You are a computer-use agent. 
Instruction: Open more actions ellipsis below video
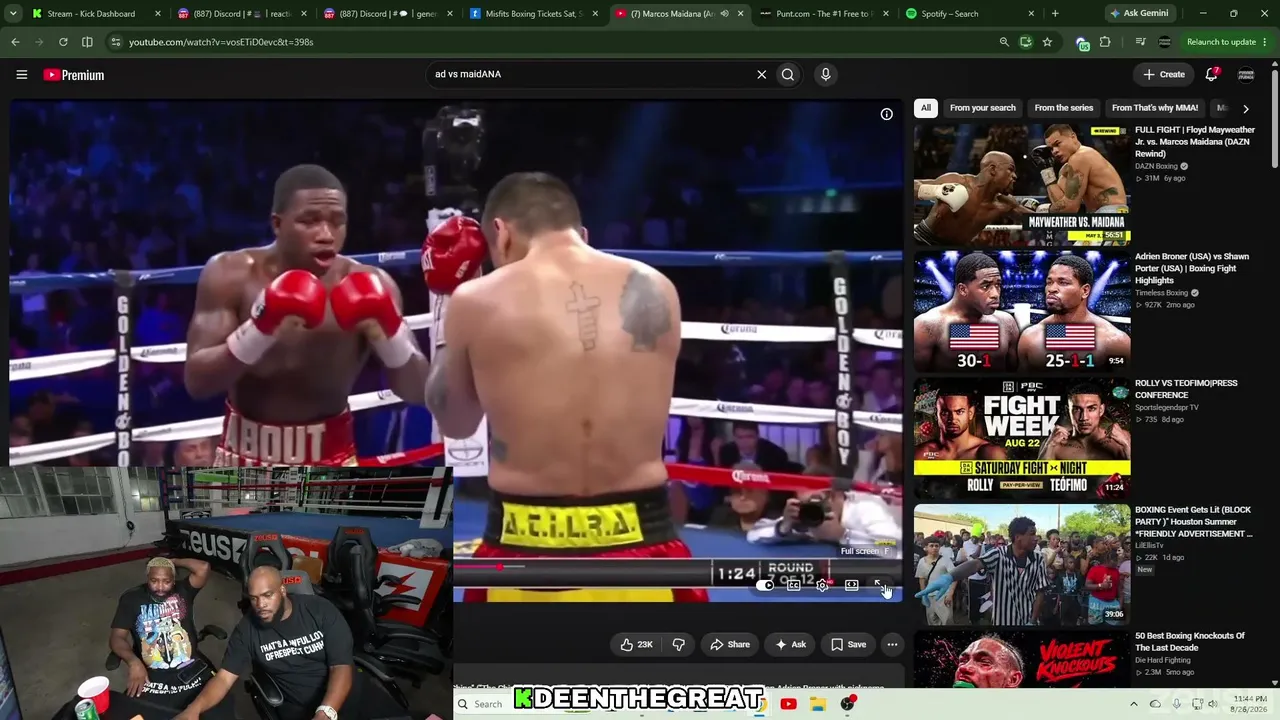coord(892,645)
